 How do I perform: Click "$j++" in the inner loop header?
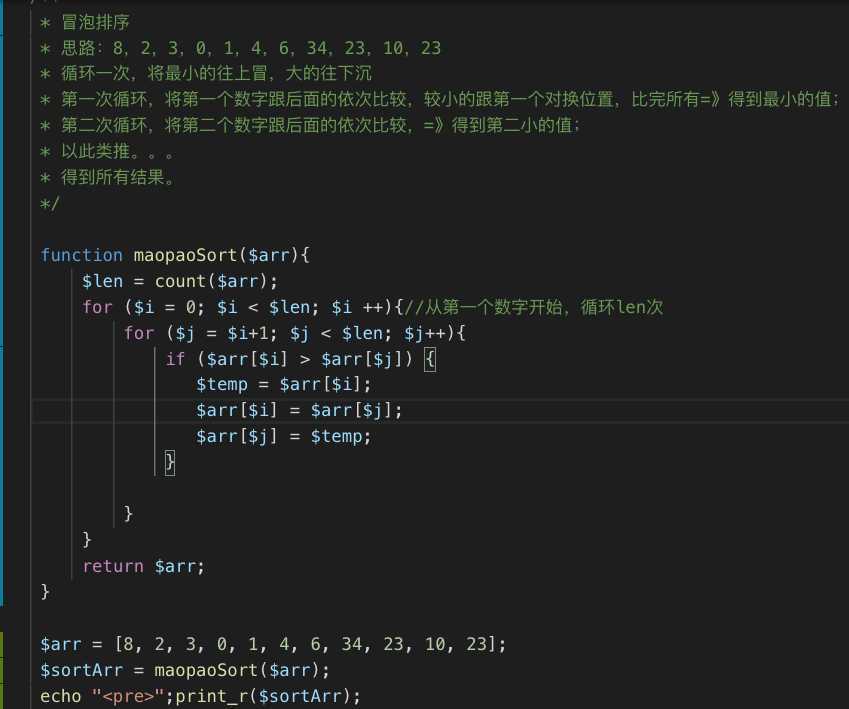tap(426, 333)
